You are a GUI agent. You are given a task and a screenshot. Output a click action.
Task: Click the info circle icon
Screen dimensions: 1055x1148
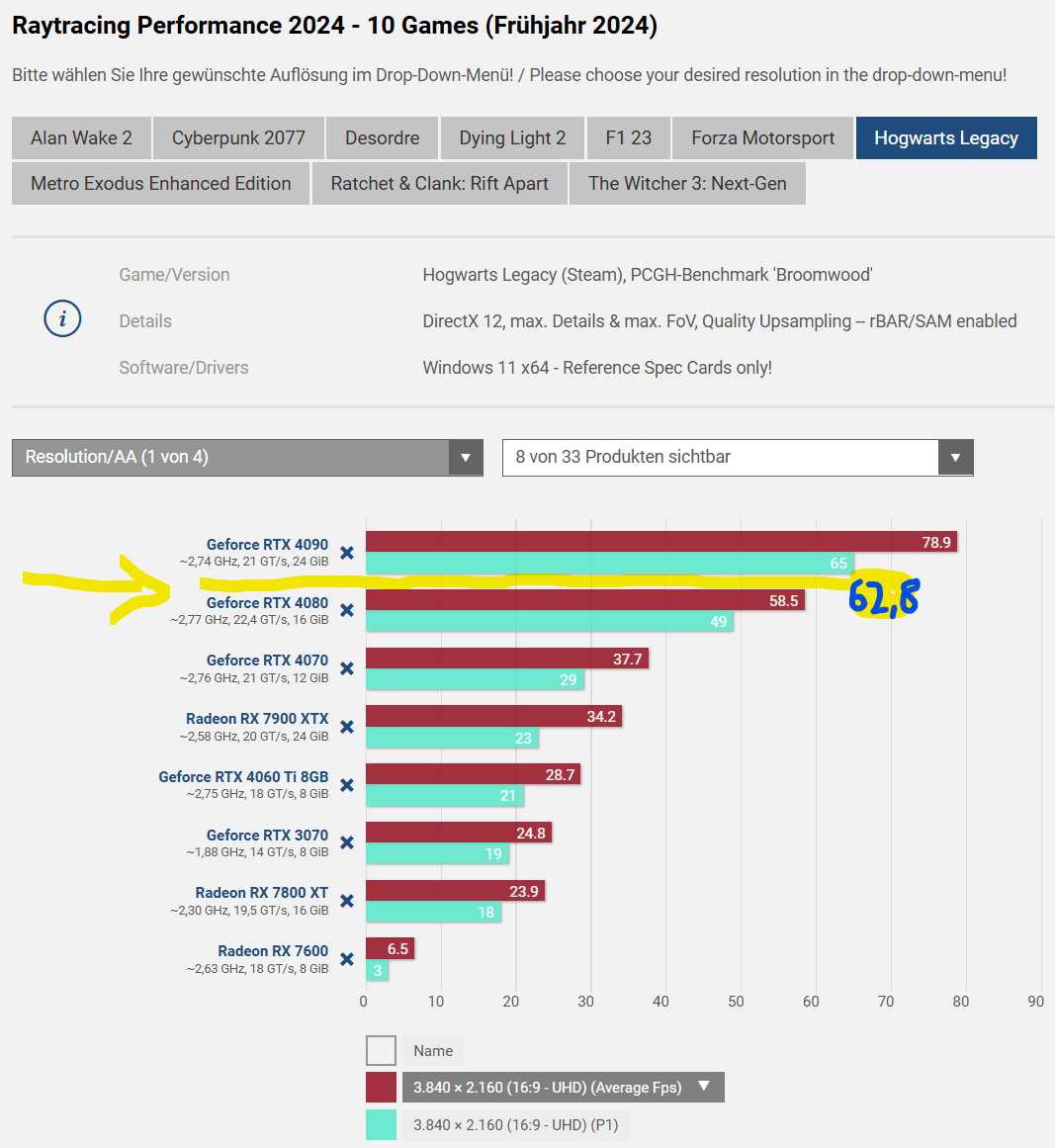click(62, 318)
